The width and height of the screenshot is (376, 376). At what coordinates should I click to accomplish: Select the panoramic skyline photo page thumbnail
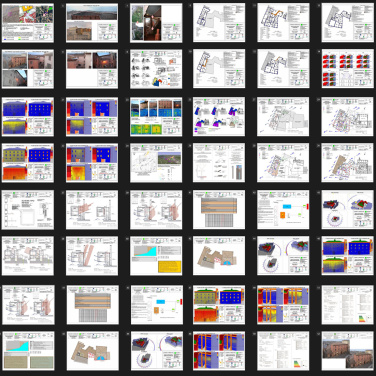(x=92, y=23)
